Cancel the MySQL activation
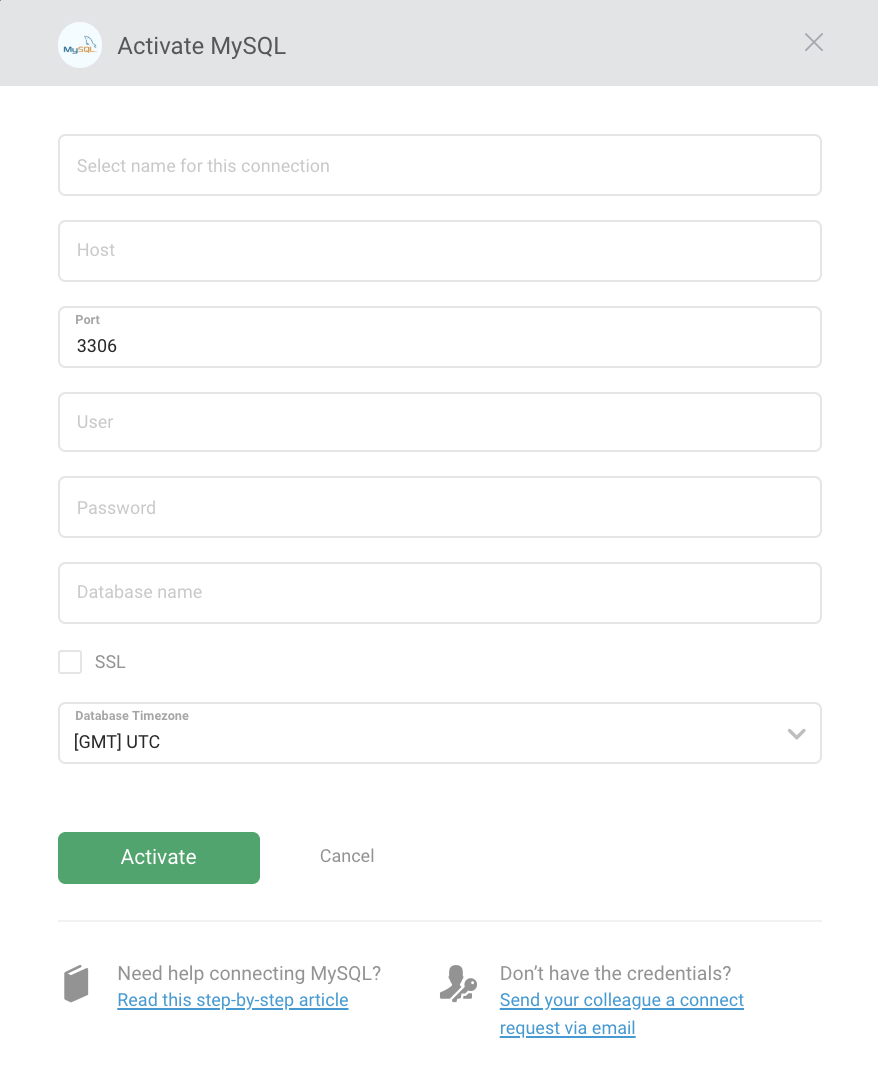The width and height of the screenshot is (878, 1086). pyautogui.click(x=347, y=856)
